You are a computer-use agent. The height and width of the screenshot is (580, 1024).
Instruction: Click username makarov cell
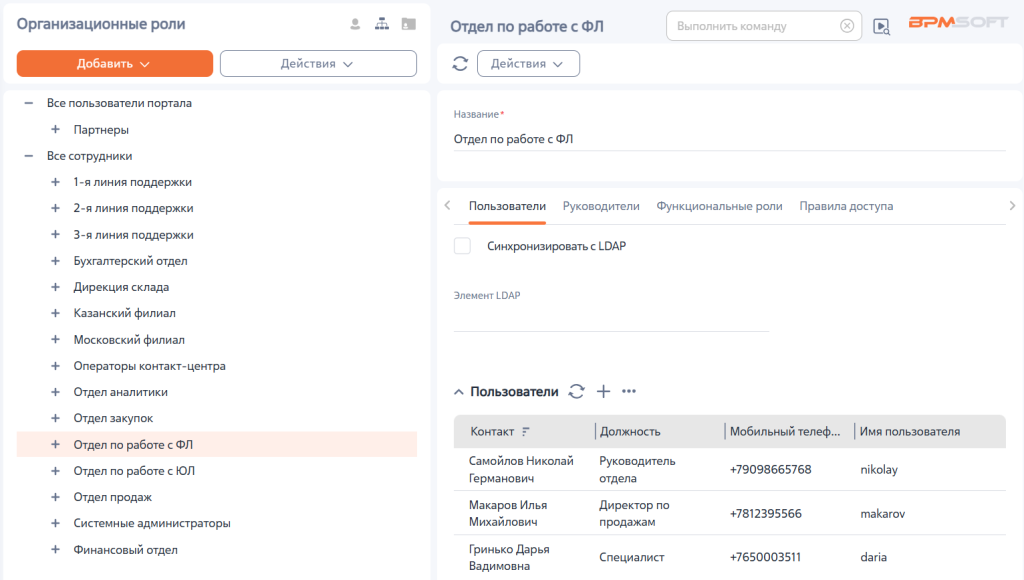[x=883, y=514]
